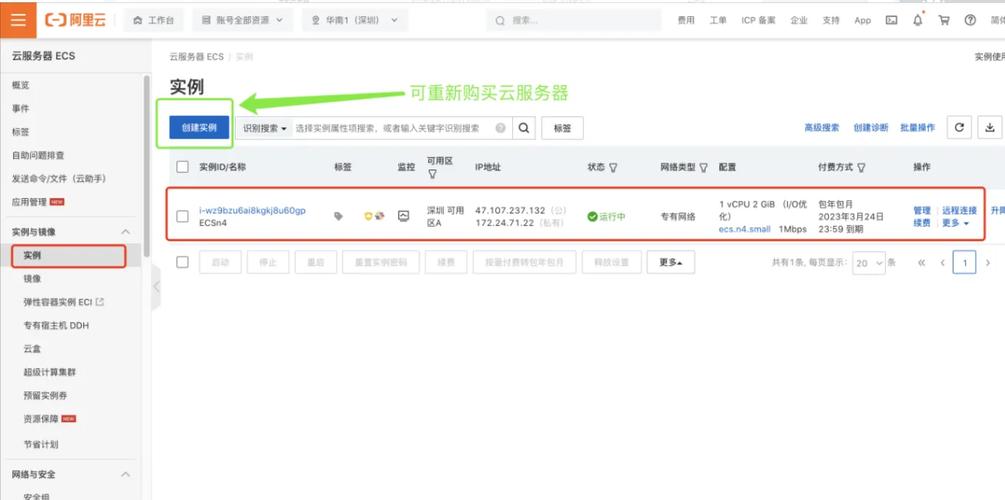Go to the previous page arrow
This screenshot has height=500, width=1005.
pos(943,263)
